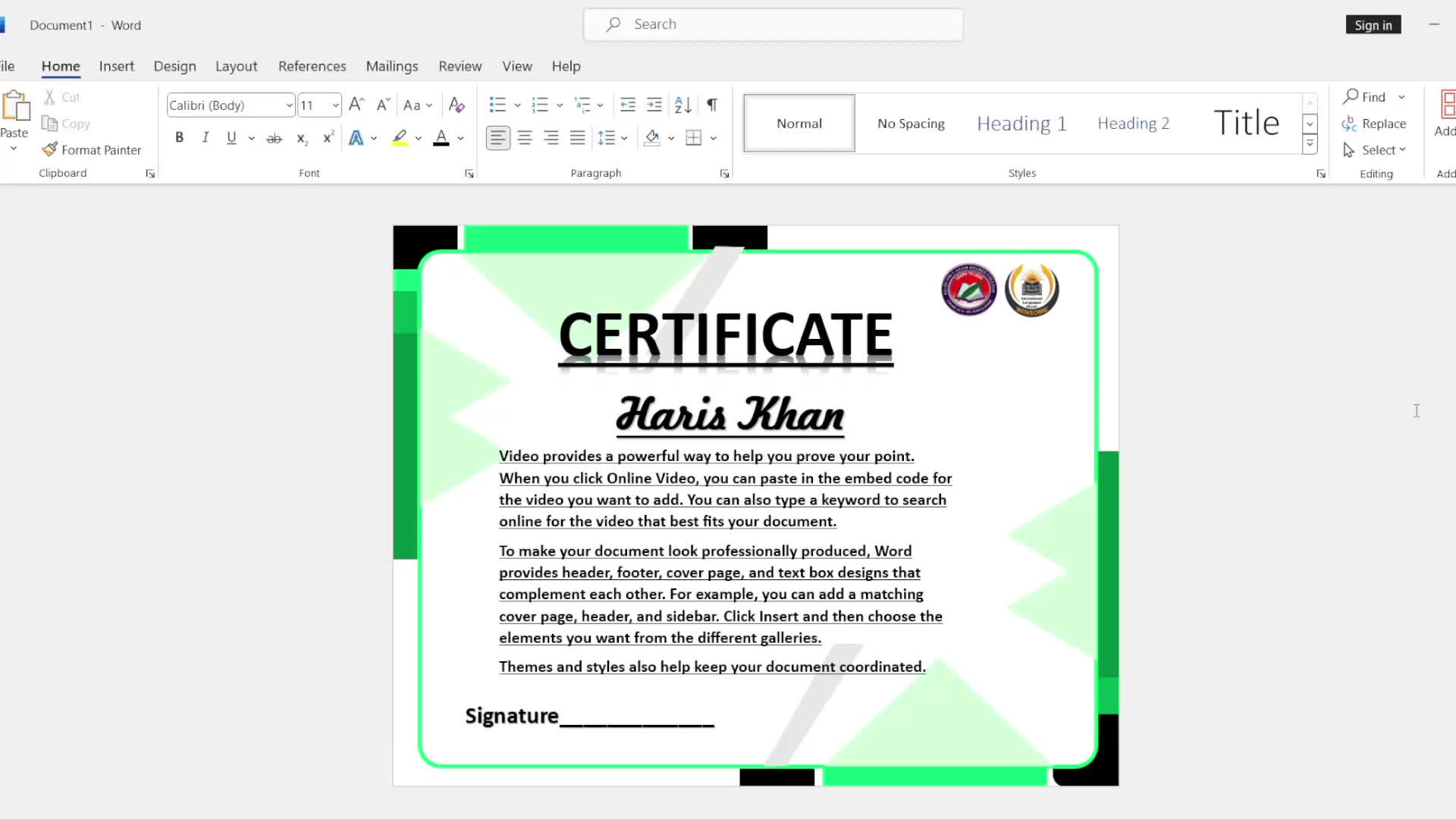The height and width of the screenshot is (819, 1456).
Task: Toggle justify alignment
Action: [578, 138]
